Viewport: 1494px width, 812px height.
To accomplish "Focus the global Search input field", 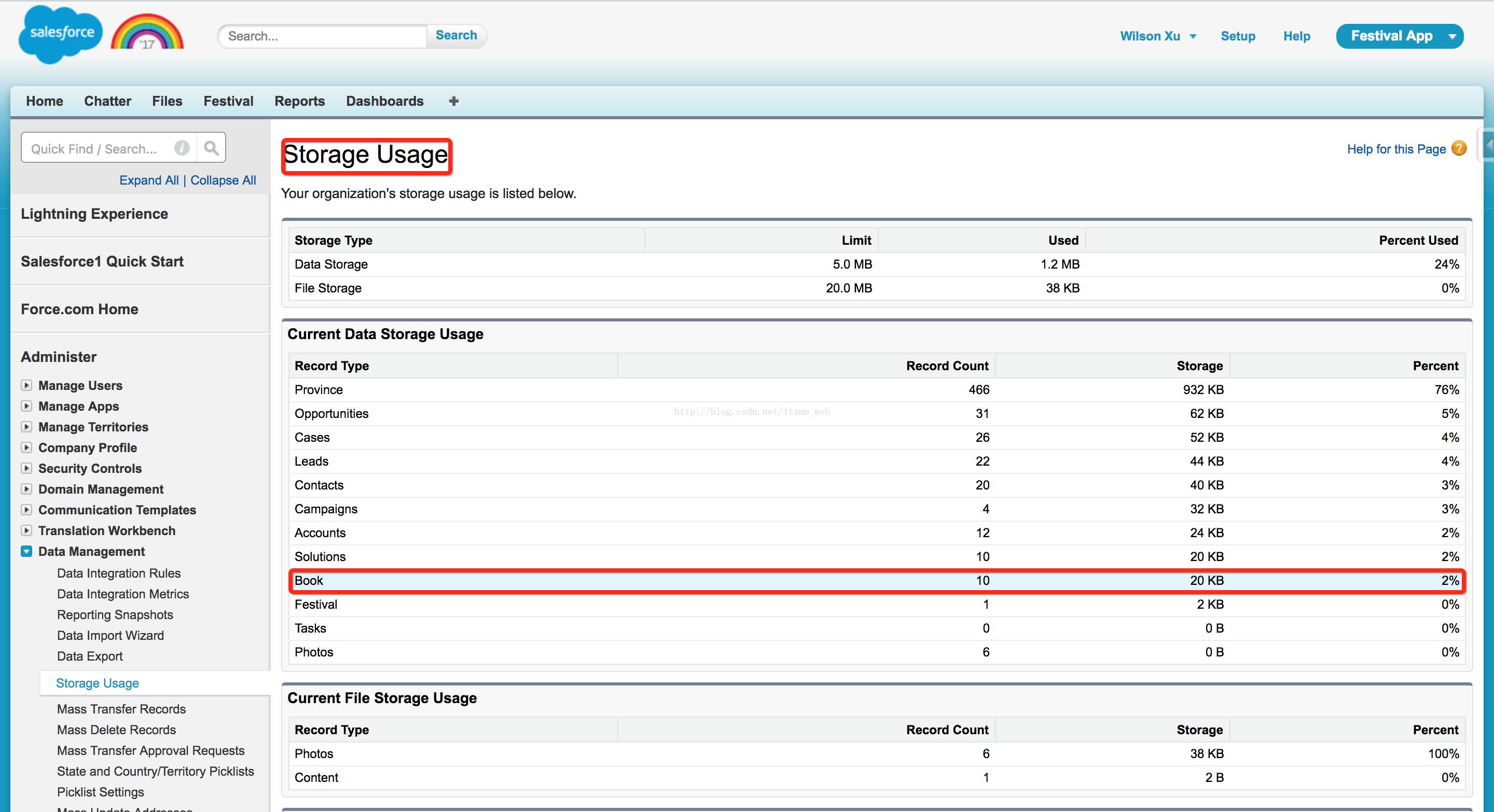I will 324,36.
